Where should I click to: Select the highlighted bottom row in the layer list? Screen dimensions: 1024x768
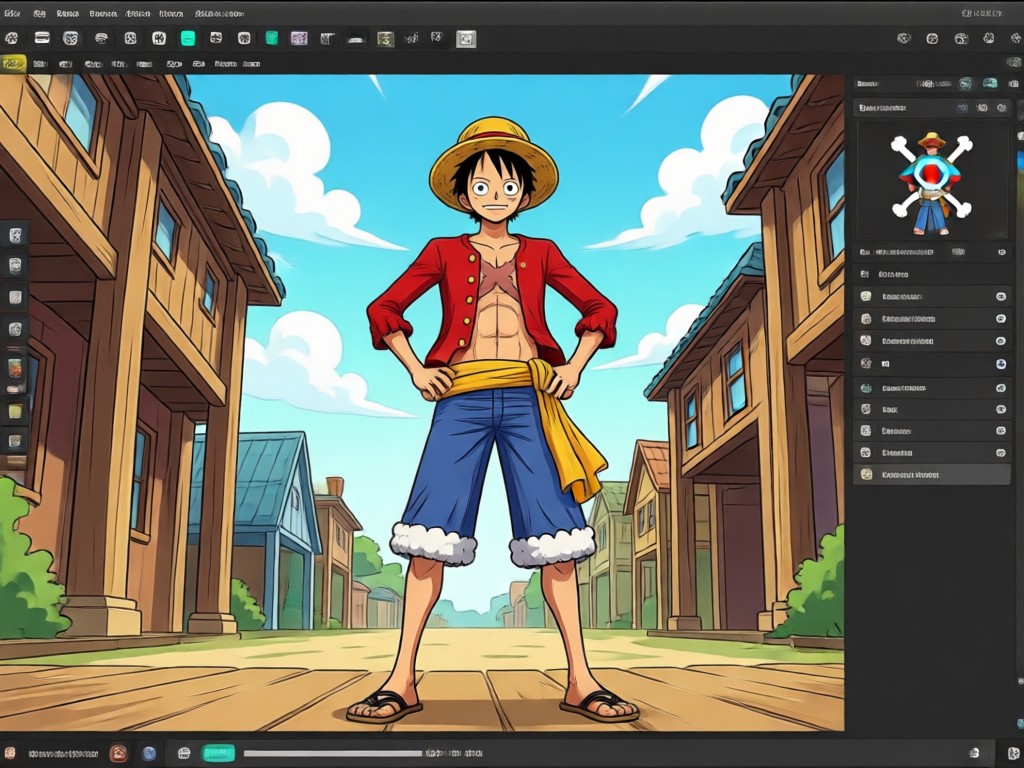[x=932, y=475]
